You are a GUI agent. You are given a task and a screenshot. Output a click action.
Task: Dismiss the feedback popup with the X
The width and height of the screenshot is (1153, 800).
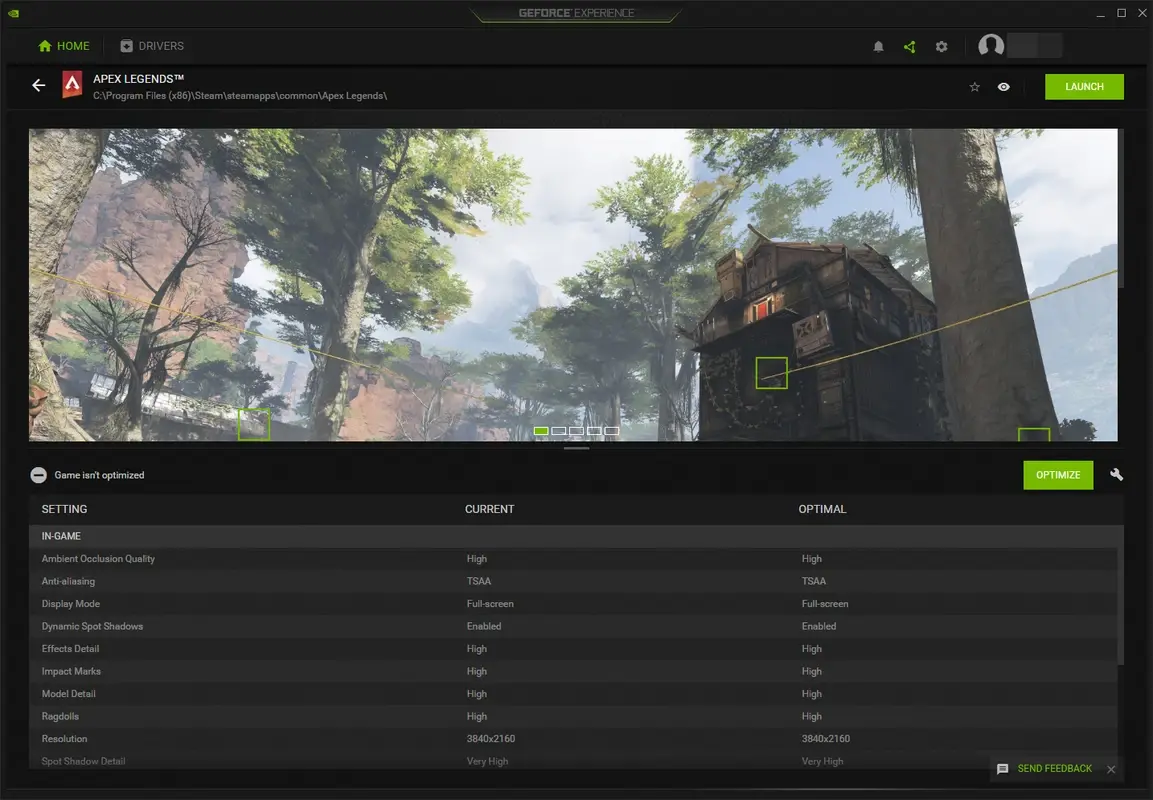pos(1110,770)
